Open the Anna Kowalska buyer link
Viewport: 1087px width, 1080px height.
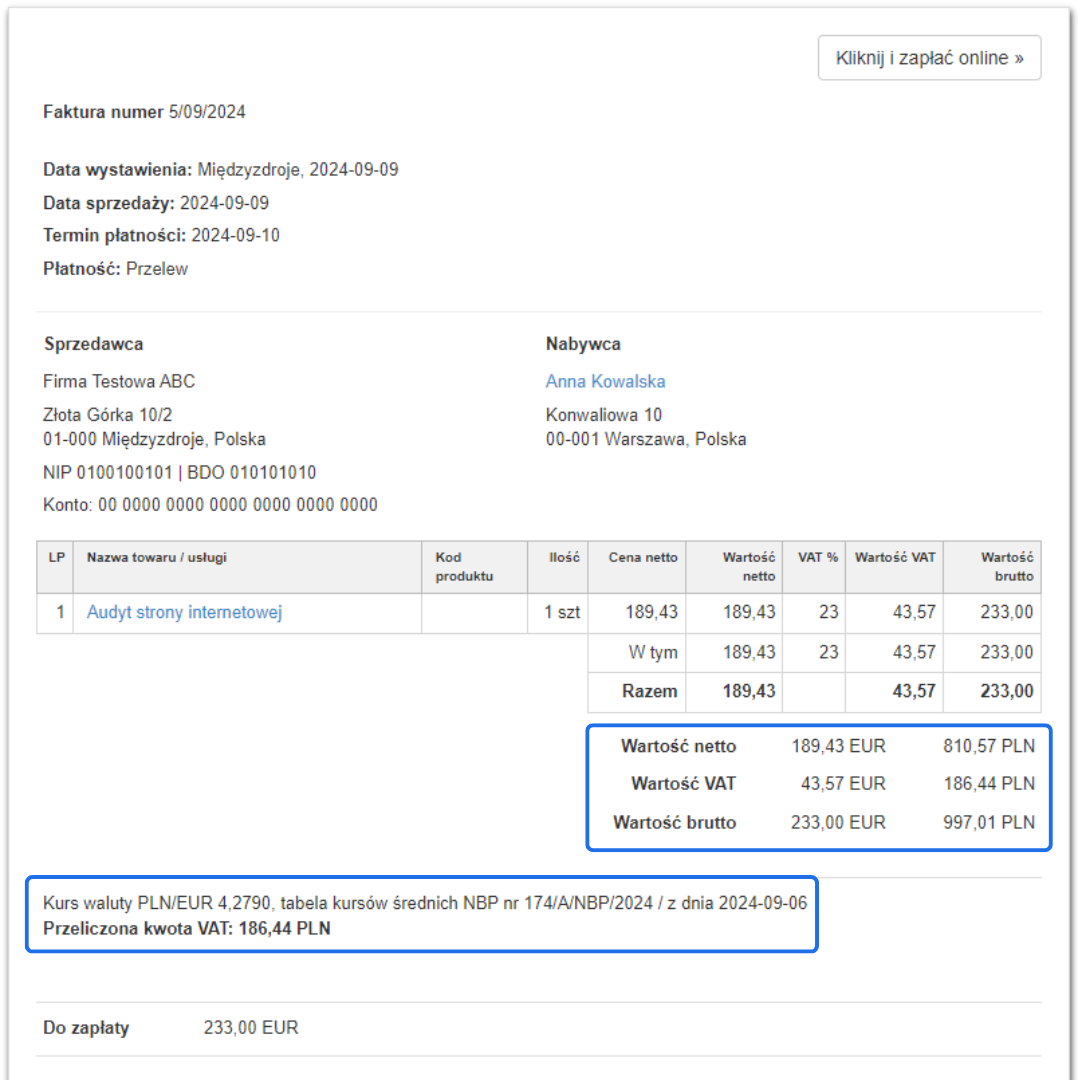(605, 381)
